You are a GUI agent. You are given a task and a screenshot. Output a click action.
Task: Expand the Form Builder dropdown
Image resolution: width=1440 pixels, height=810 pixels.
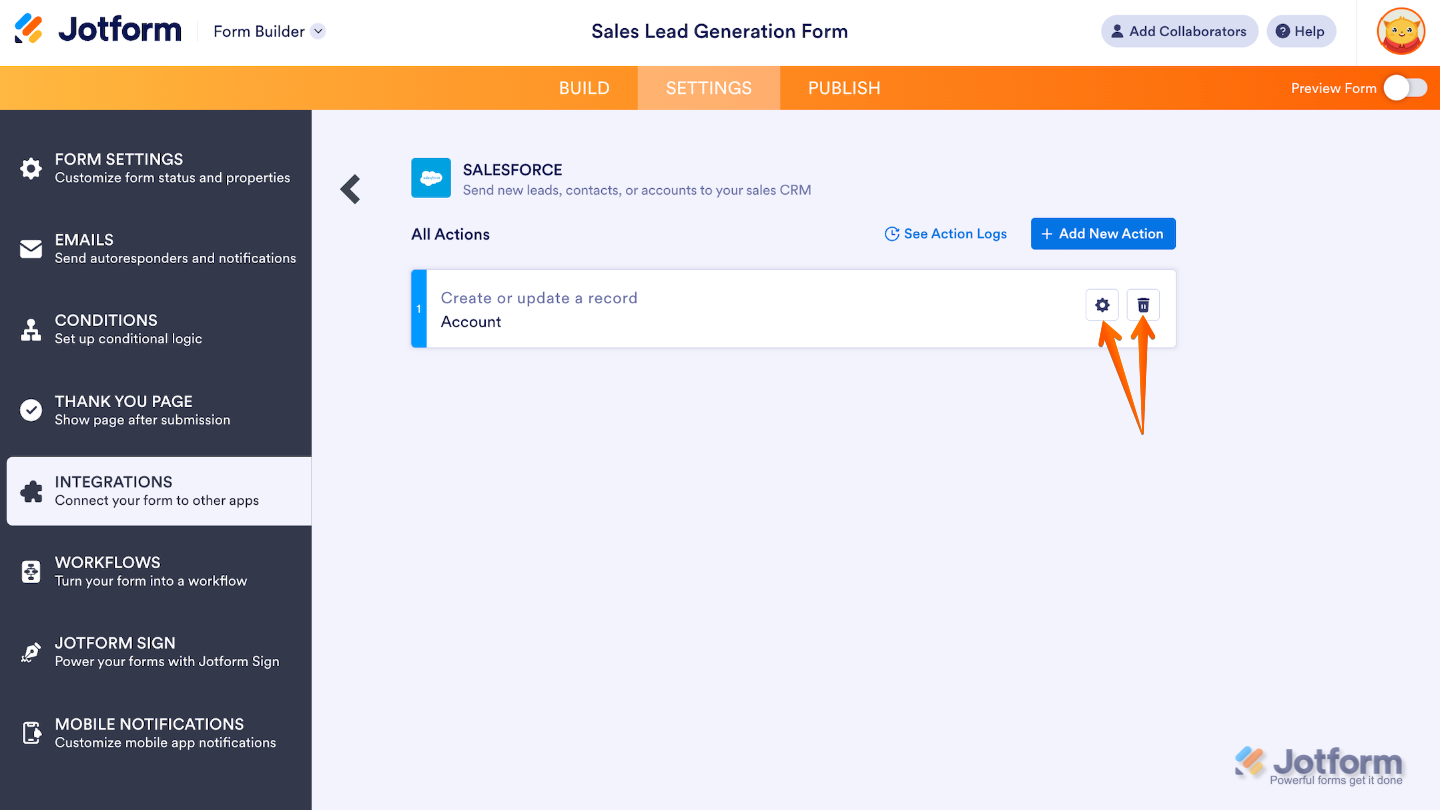click(318, 31)
